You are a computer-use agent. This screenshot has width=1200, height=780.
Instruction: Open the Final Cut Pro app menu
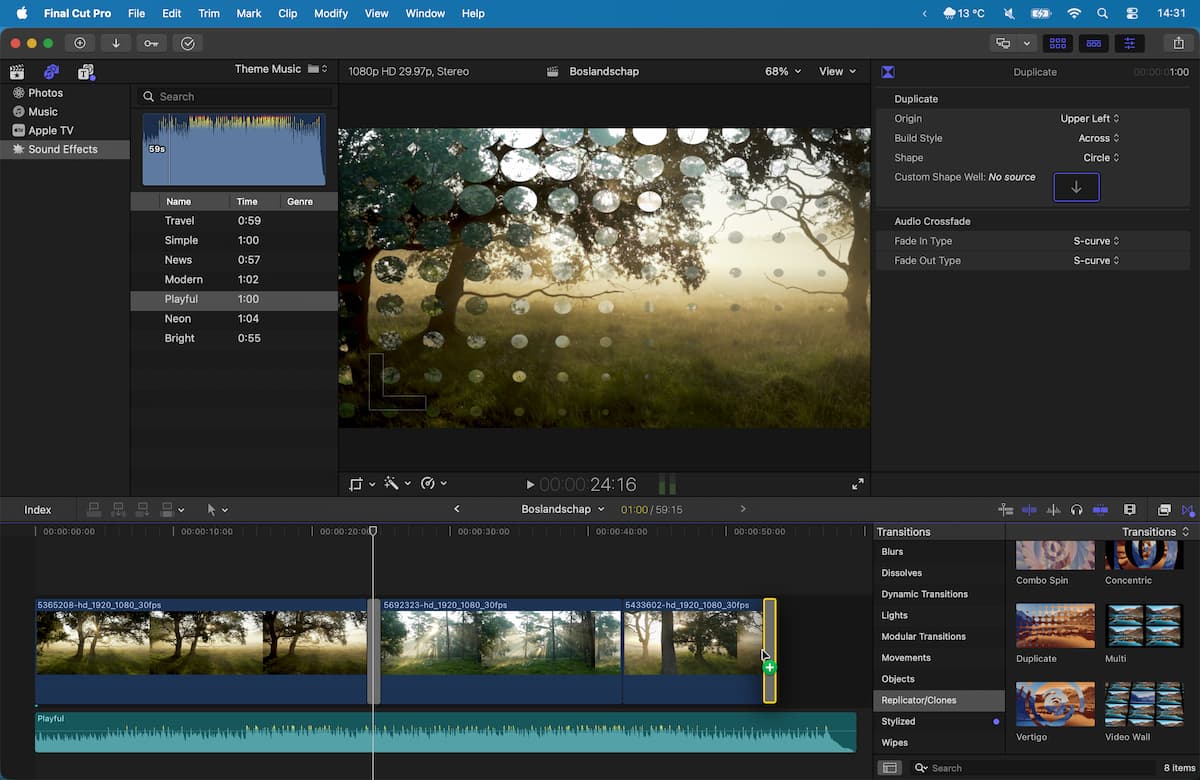(78, 13)
